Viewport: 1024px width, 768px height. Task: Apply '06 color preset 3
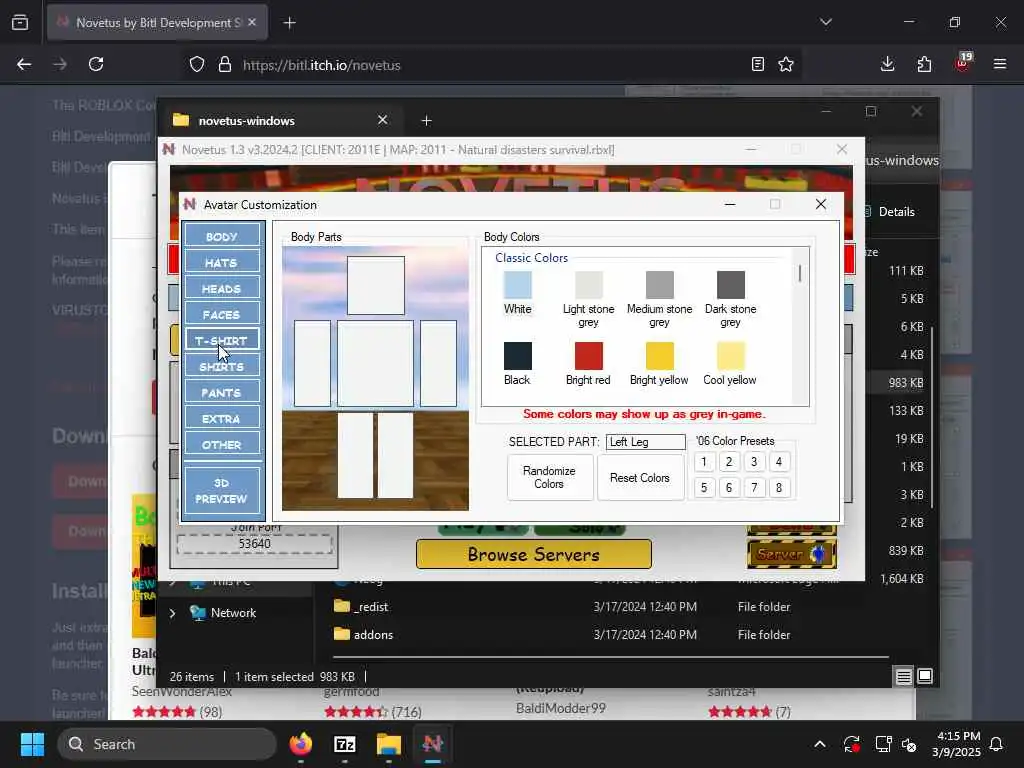(754, 462)
